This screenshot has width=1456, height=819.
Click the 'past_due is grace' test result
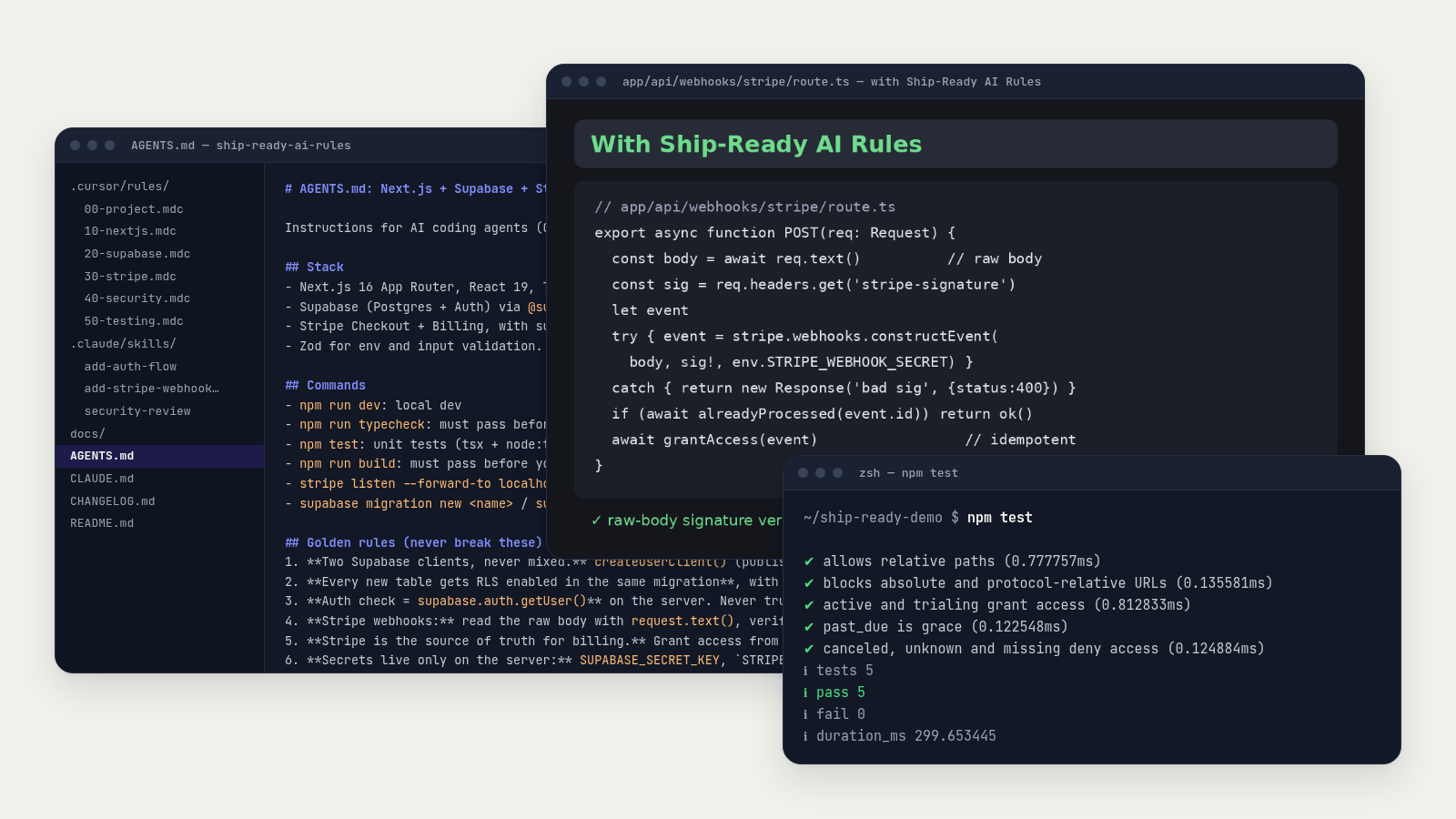tap(936, 627)
